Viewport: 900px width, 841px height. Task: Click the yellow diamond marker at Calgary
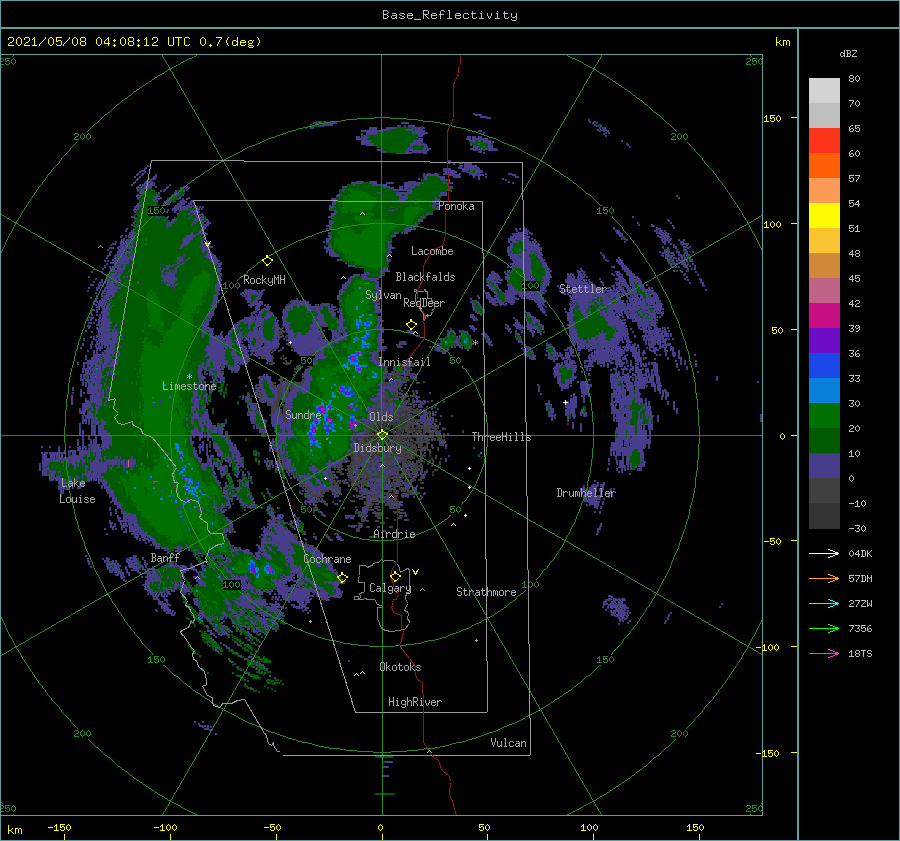click(x=395, y=576)
